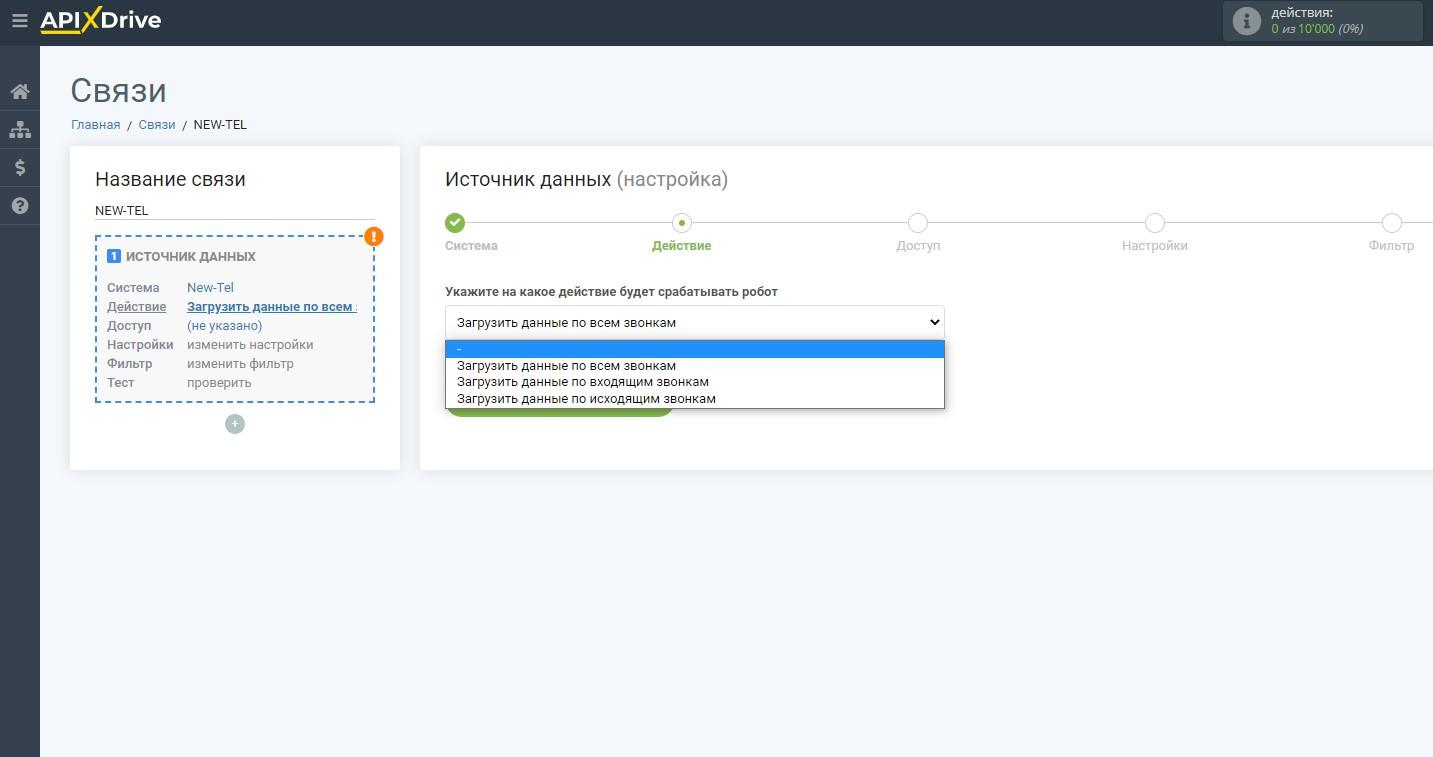Click the Главная breadcrumb link

coord(95,125)
